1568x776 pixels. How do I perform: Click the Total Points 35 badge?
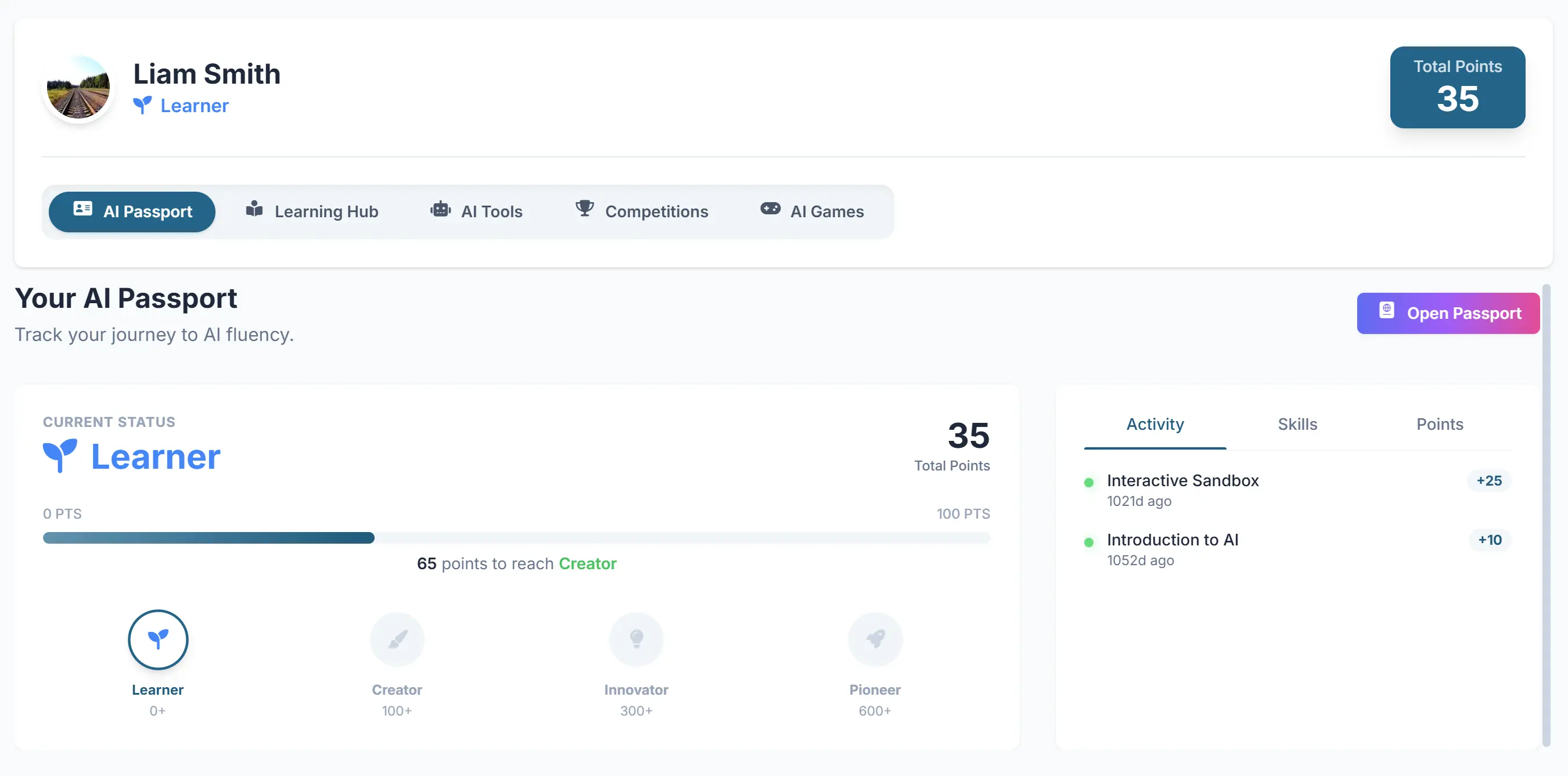(x=1457, y=88)
